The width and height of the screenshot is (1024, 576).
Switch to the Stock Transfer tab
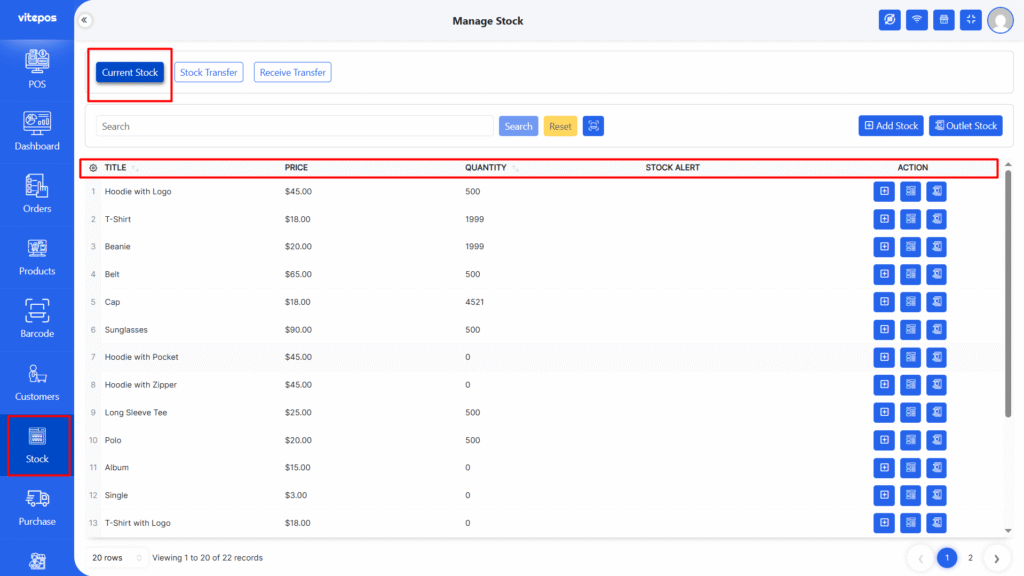(x=208, y=72)
